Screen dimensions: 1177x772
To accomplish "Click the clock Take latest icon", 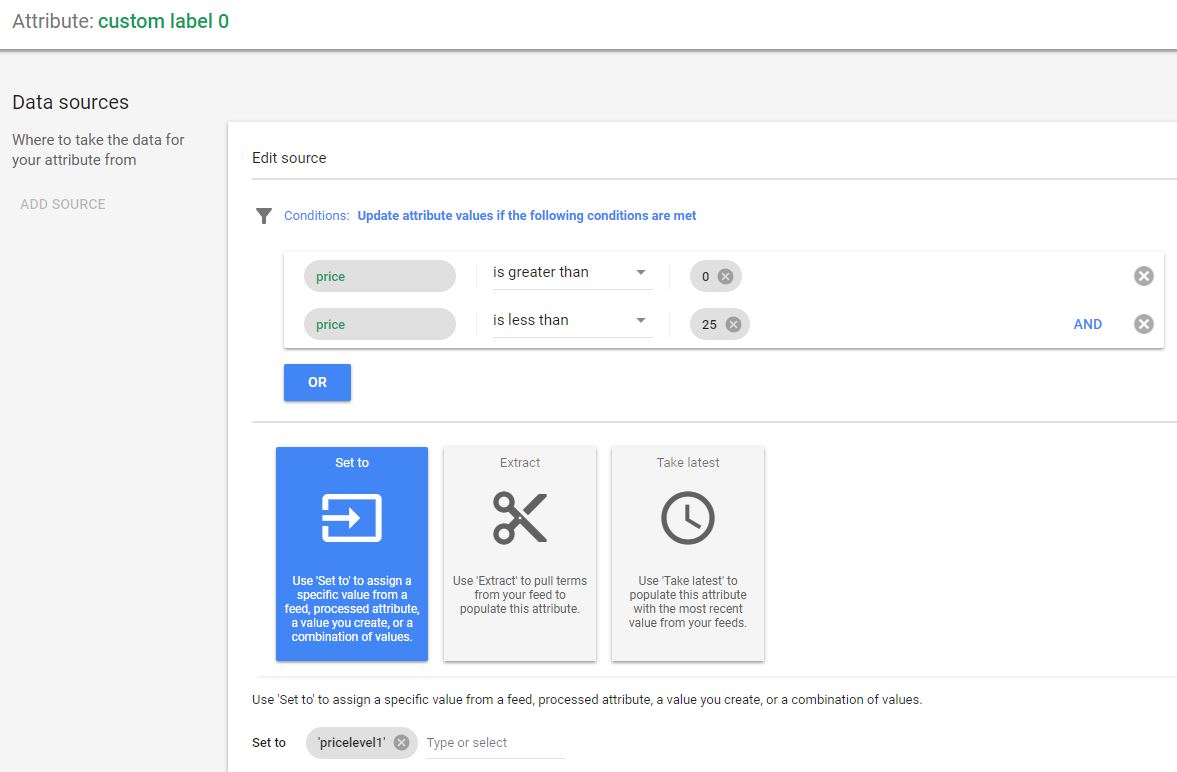I will tap(688, 518).
